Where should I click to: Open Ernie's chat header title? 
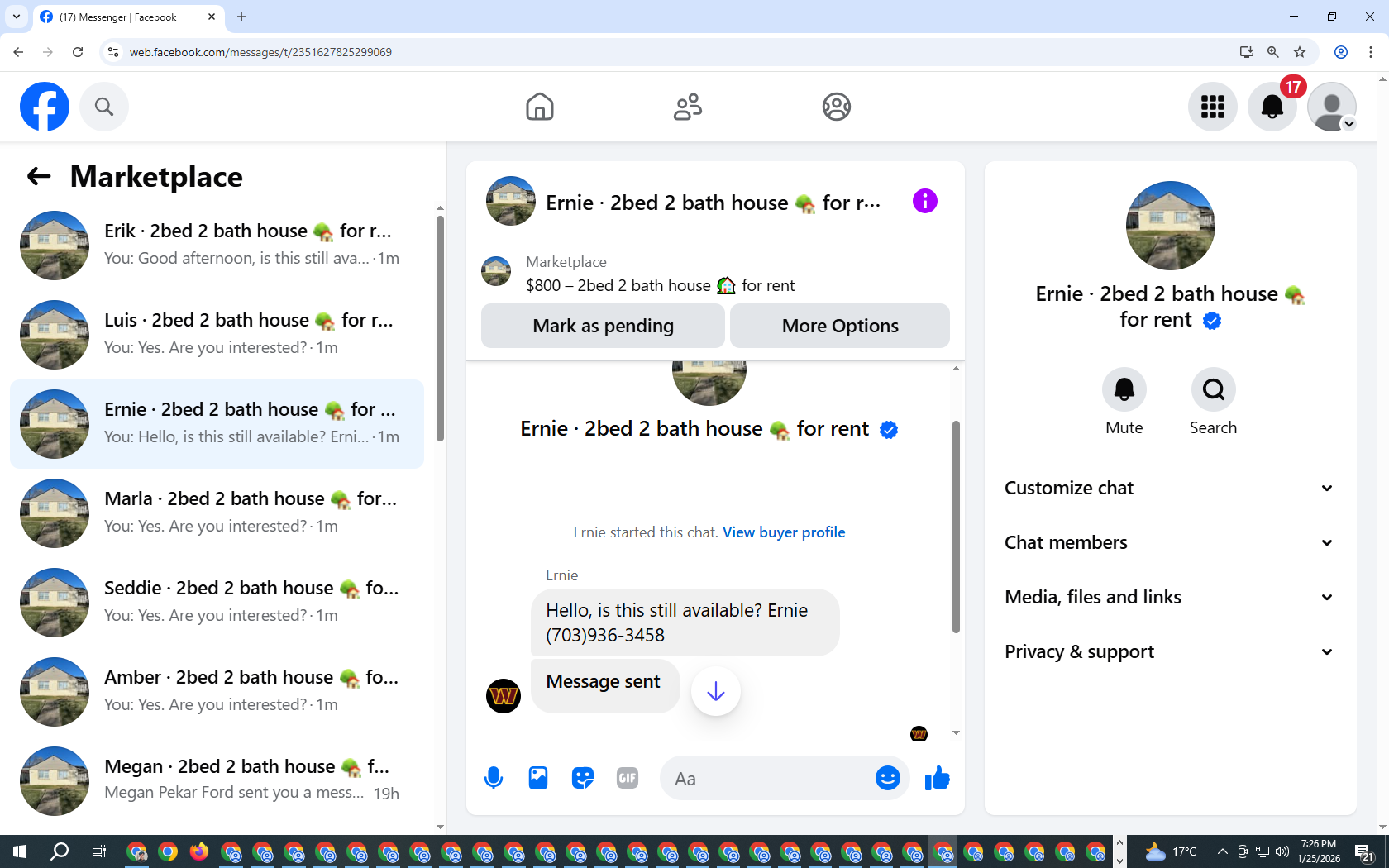tap(714, 203)
